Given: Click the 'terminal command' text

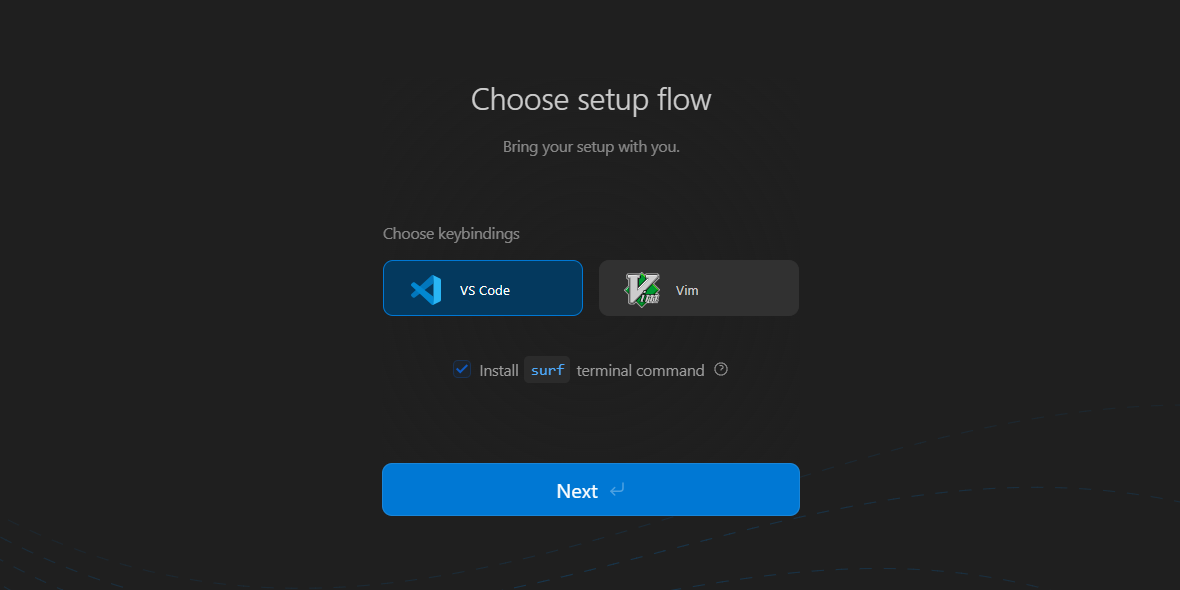Looking at the screenshot, I should point(640,370).
